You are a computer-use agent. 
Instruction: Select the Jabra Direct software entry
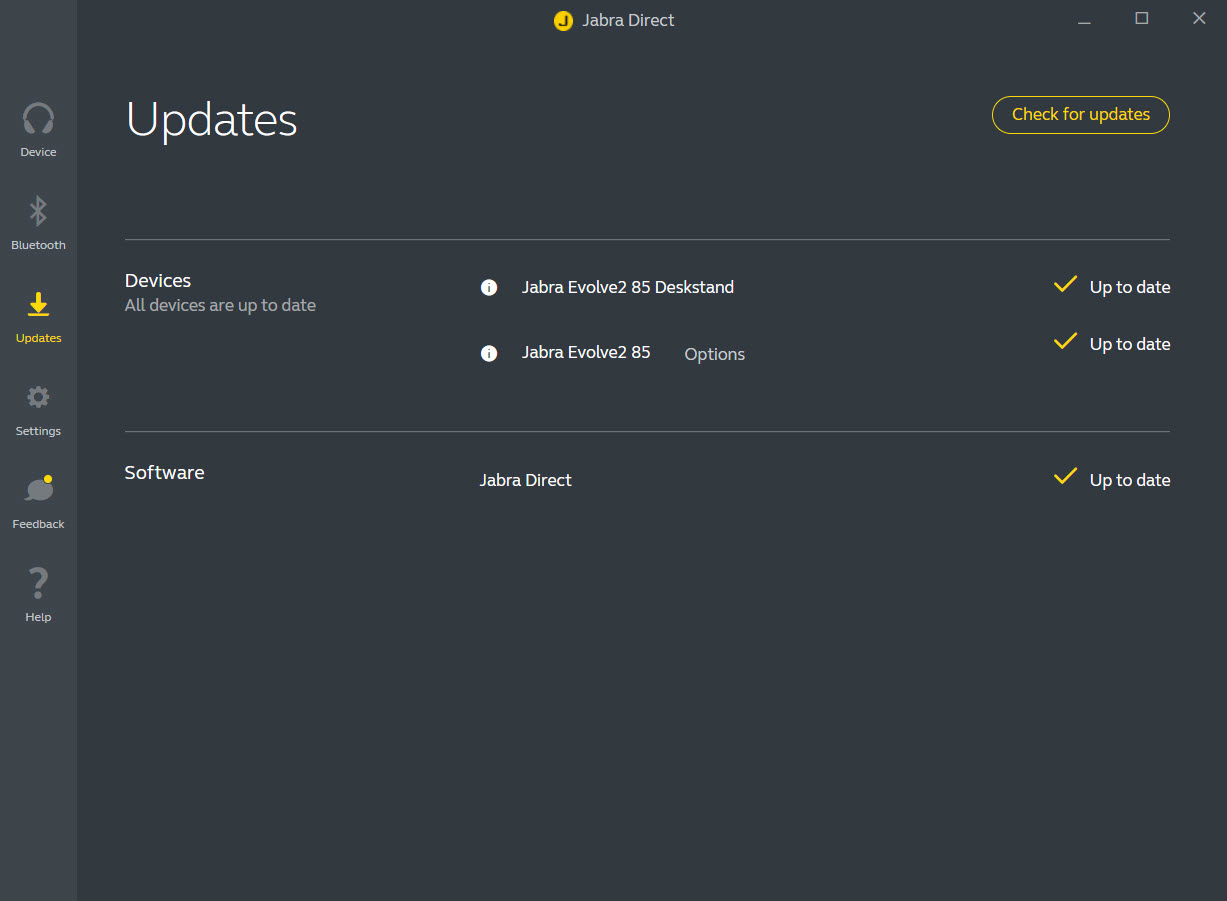coord(525,480)
